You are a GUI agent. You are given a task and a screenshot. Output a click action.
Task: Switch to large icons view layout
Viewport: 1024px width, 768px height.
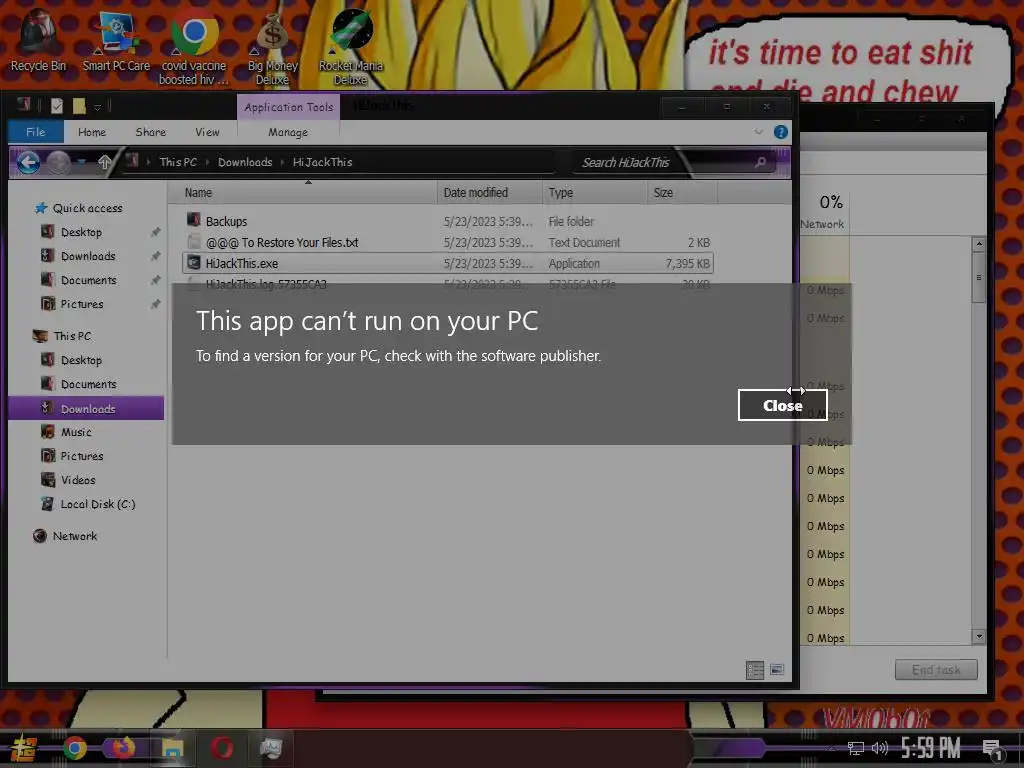click(x=776, y=669)
